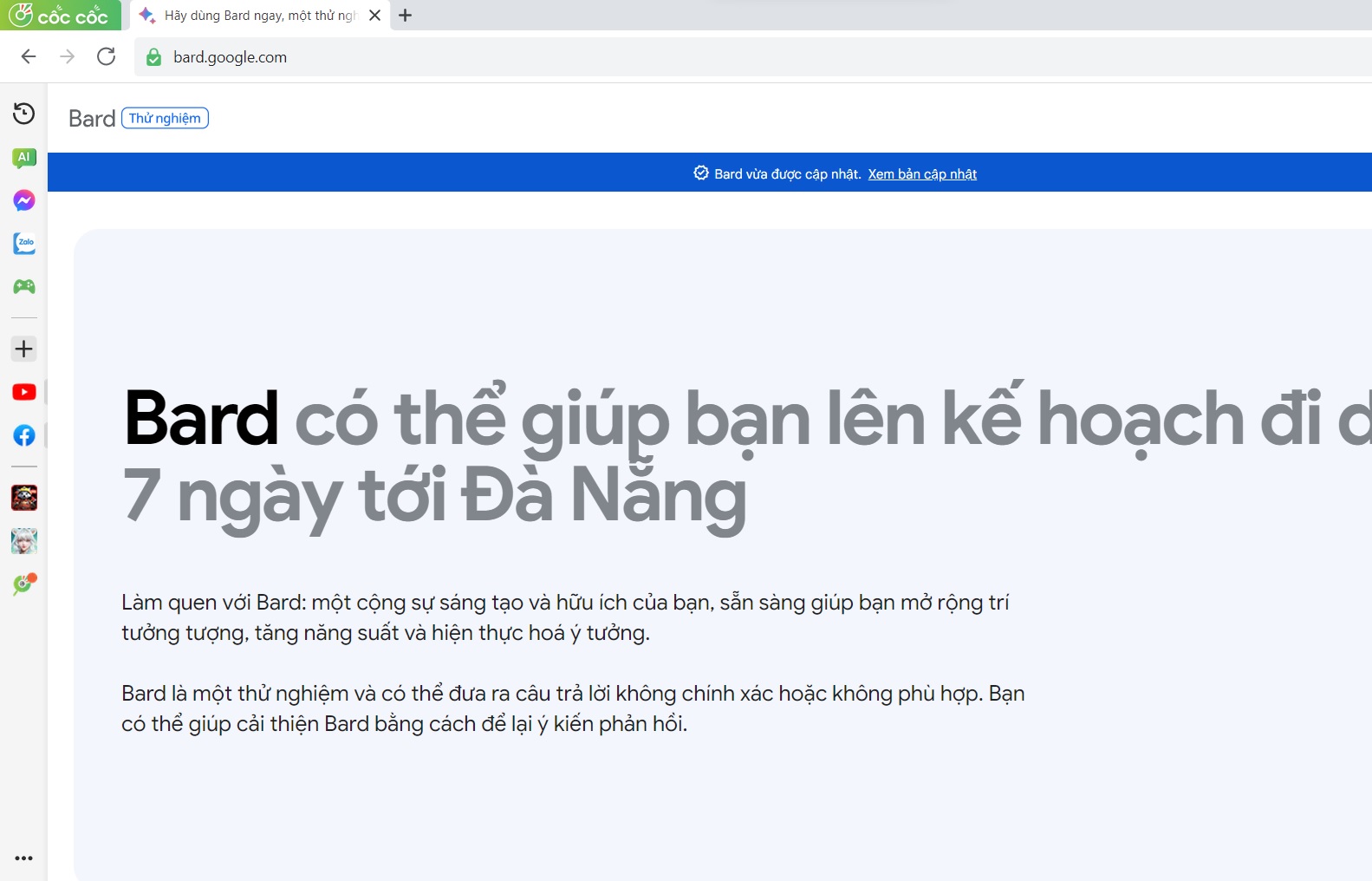Open YouTube from sidebar
1372x881 pixels.
click(x=24, y=392)
